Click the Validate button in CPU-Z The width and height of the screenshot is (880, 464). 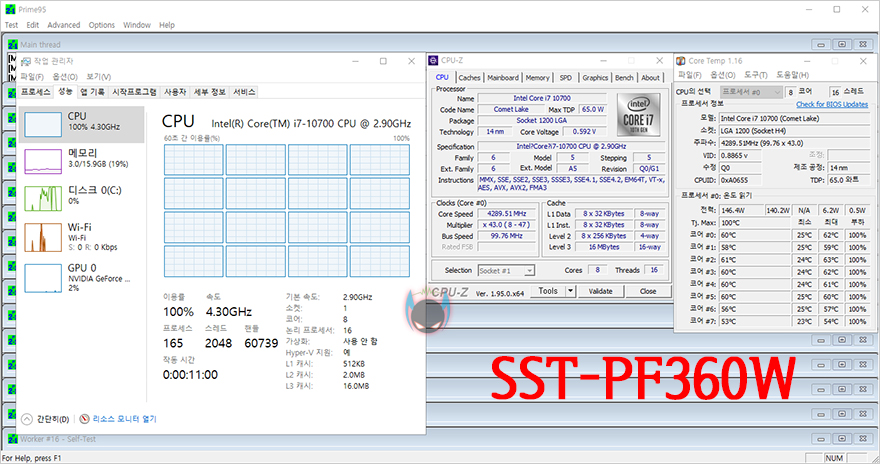coord(601,291)
